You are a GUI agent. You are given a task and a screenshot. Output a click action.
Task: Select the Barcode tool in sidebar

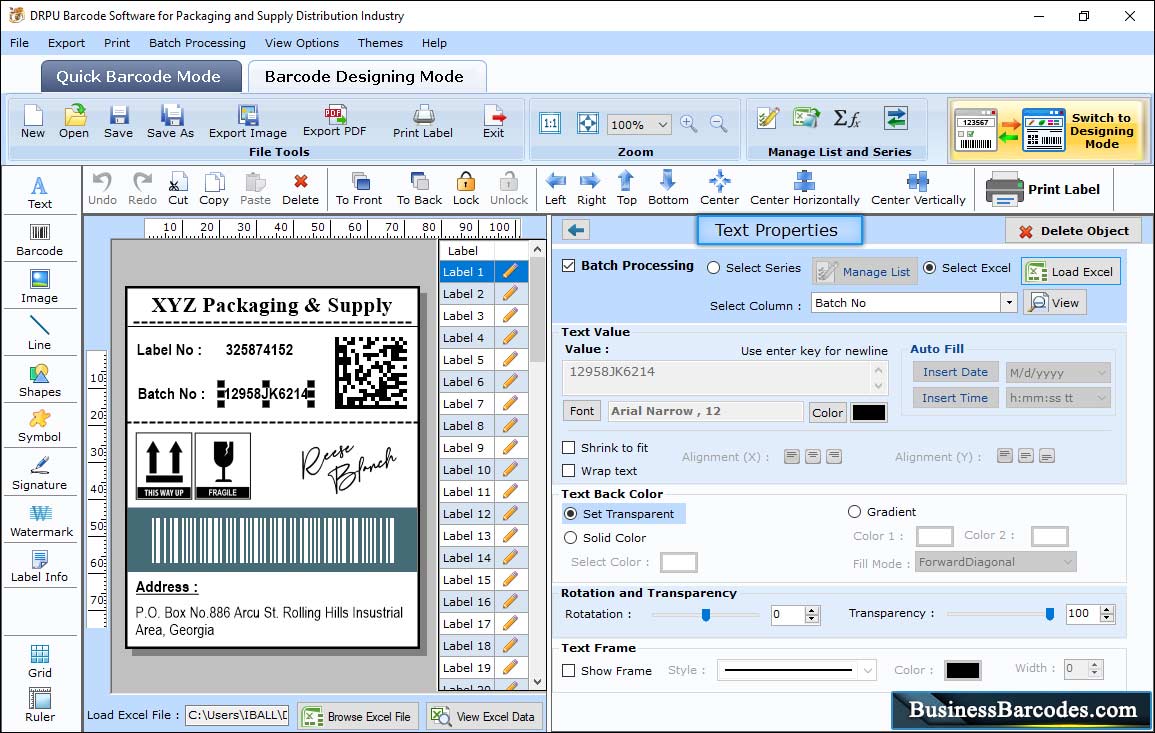(x=40, y=240)
